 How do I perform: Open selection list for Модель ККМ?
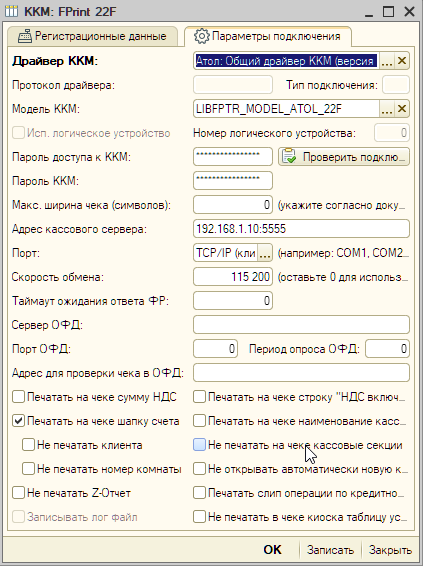pos(387,109)
